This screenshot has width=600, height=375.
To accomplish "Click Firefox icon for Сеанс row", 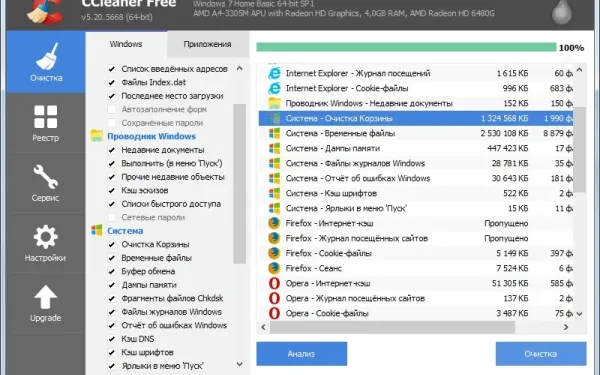I will pos(274,268).
